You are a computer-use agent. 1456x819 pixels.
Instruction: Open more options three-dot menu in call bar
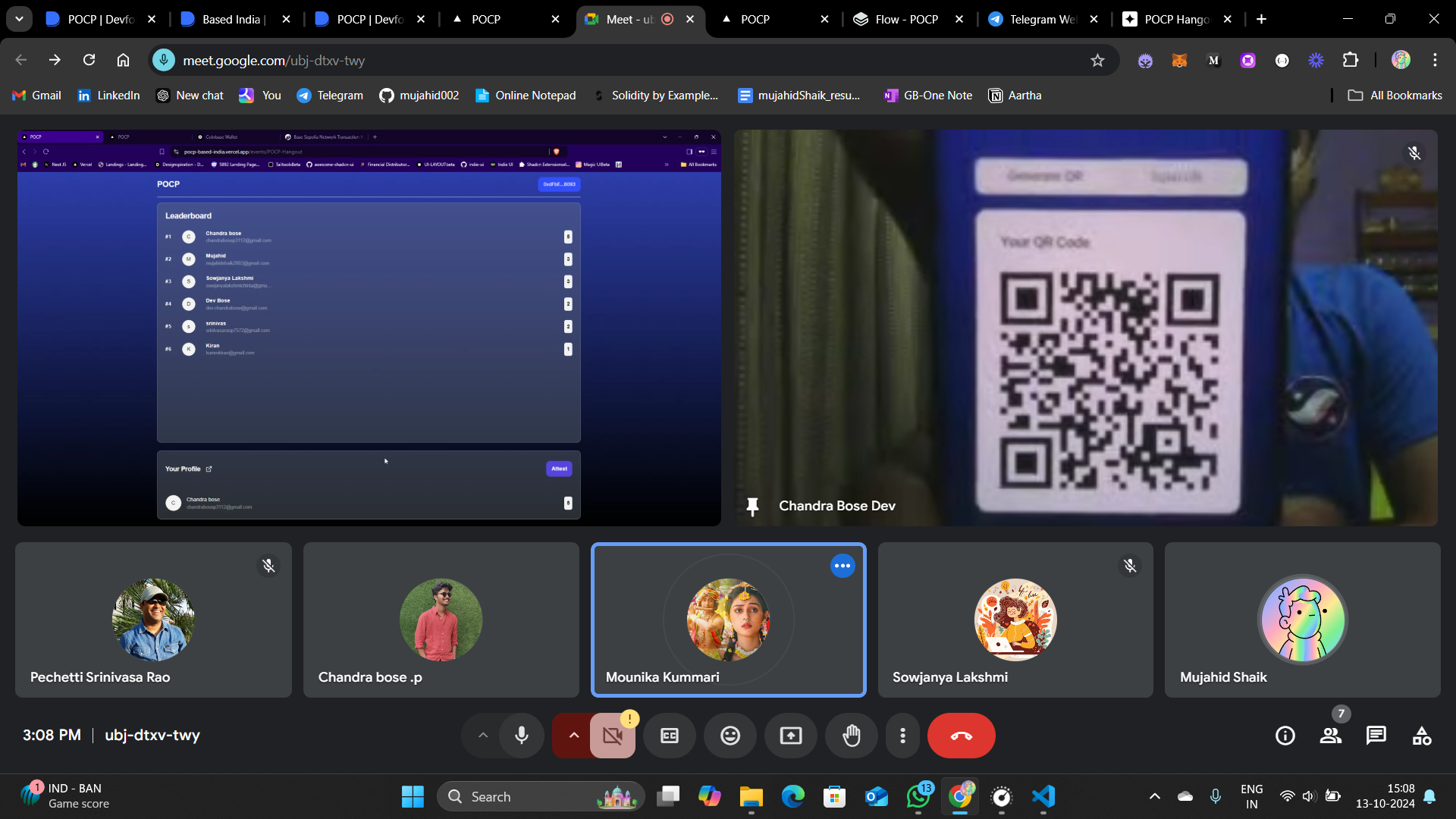pyautogui.click(x=902, y=736)
